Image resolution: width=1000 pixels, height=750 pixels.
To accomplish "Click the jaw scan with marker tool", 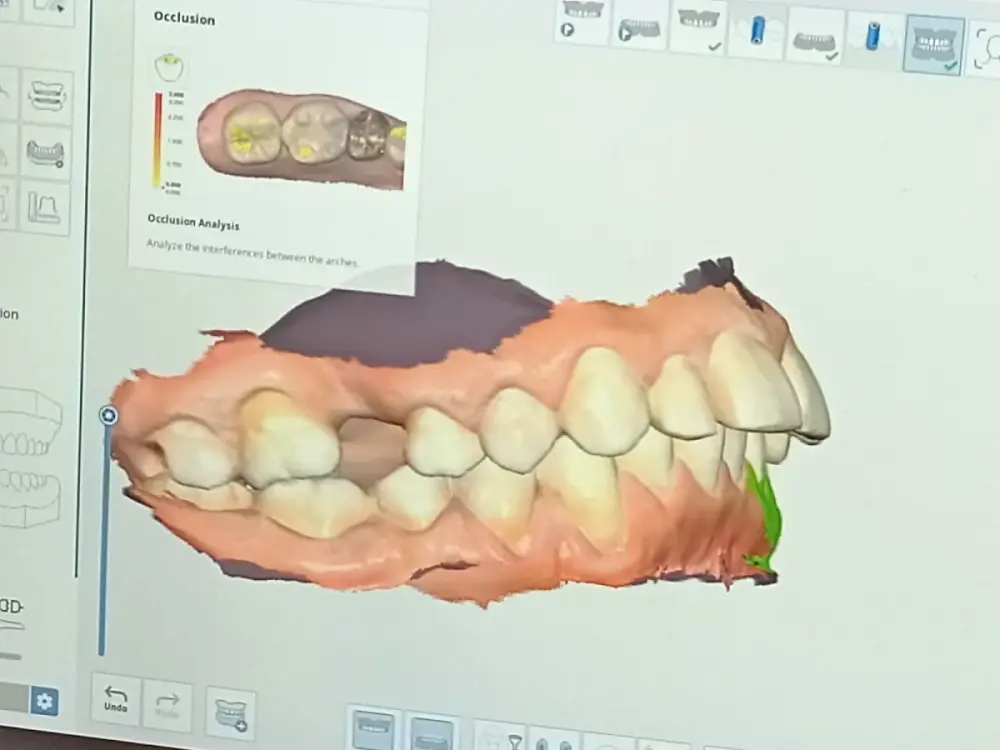I will pyautogui.click(x=45, y=152).
